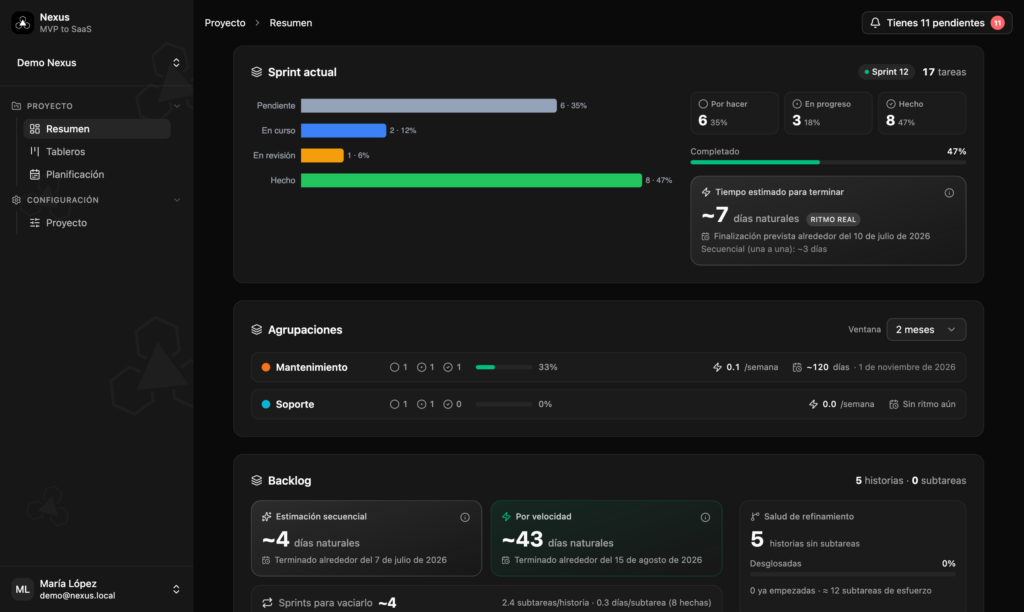Click the Planificación calendar icon
Viewport: 1024px width, 612px height.
(x=35, y=174)
